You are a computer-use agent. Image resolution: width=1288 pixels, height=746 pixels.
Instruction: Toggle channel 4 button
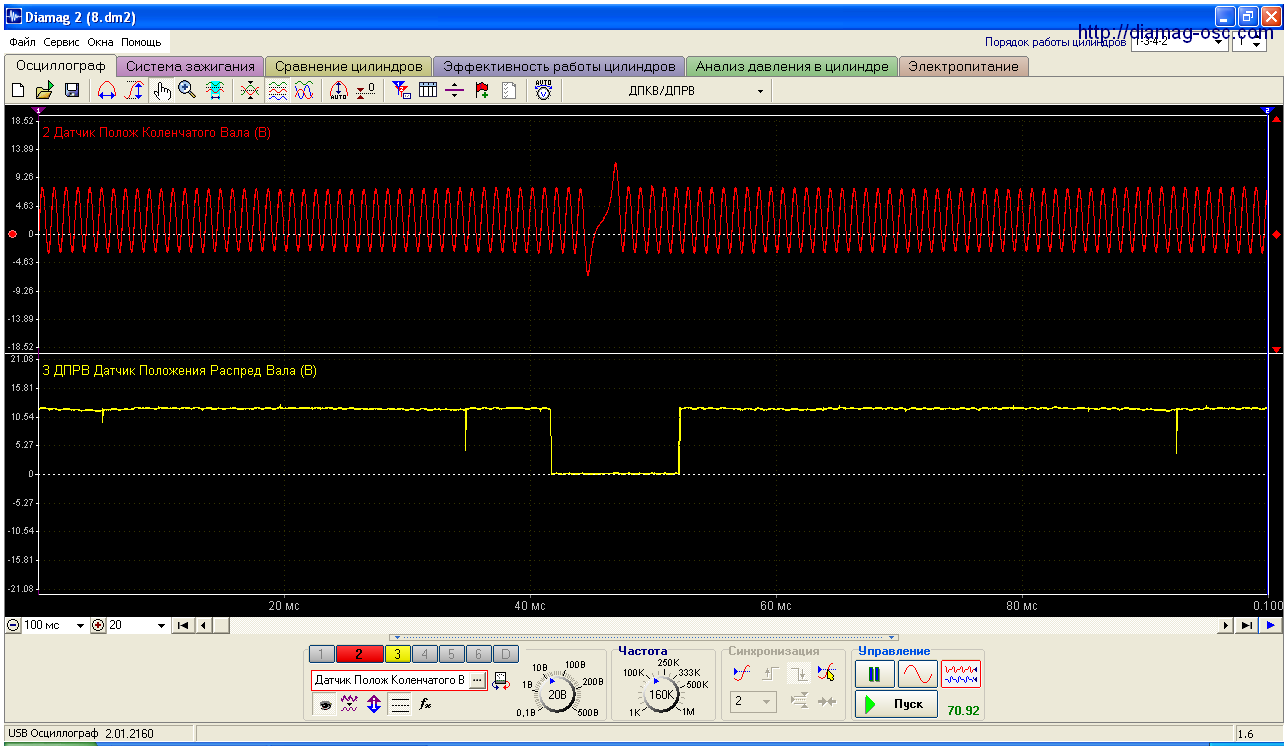[x=424, y=655]
